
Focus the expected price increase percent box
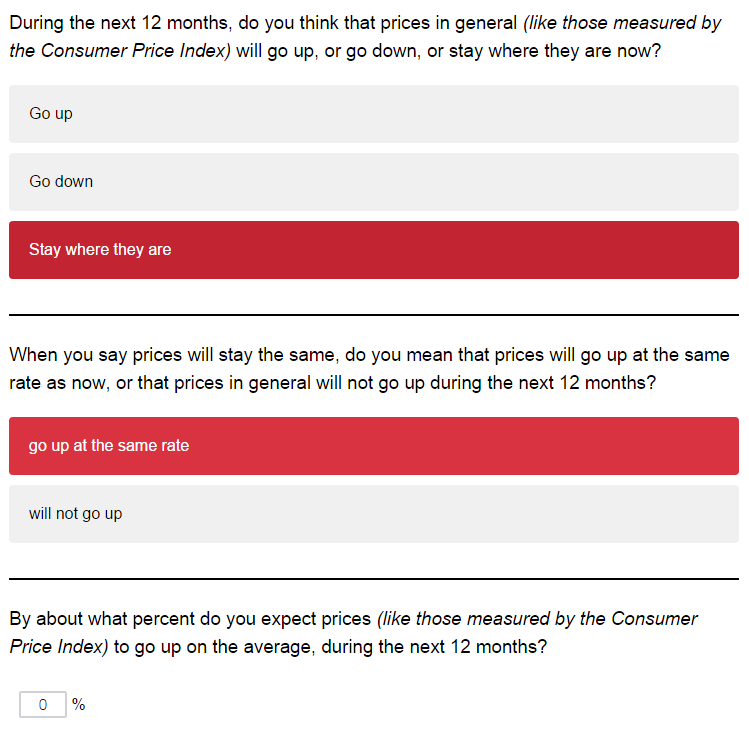43,704
